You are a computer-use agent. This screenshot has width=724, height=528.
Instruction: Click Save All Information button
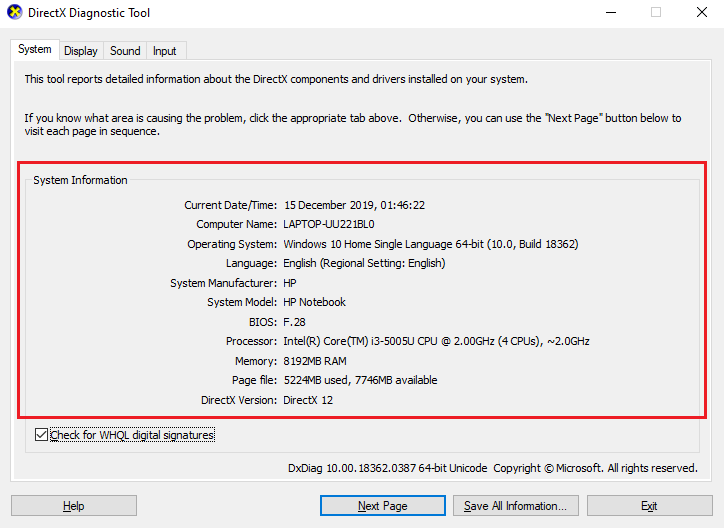(516, 506)
